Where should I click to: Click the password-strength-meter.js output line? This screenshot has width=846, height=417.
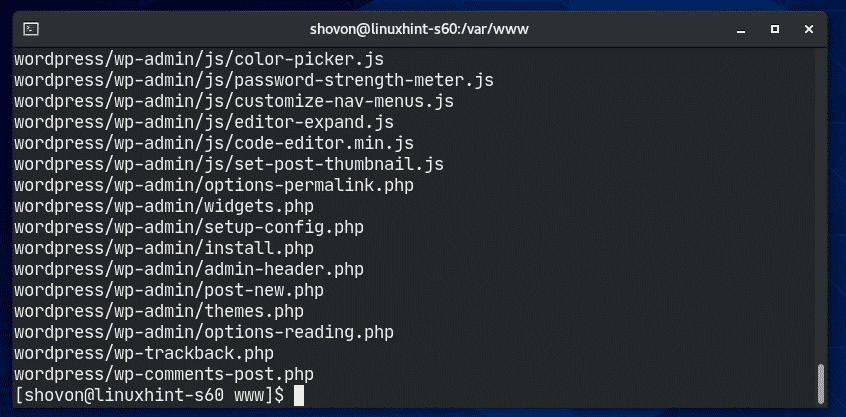(x=254, y=80)
